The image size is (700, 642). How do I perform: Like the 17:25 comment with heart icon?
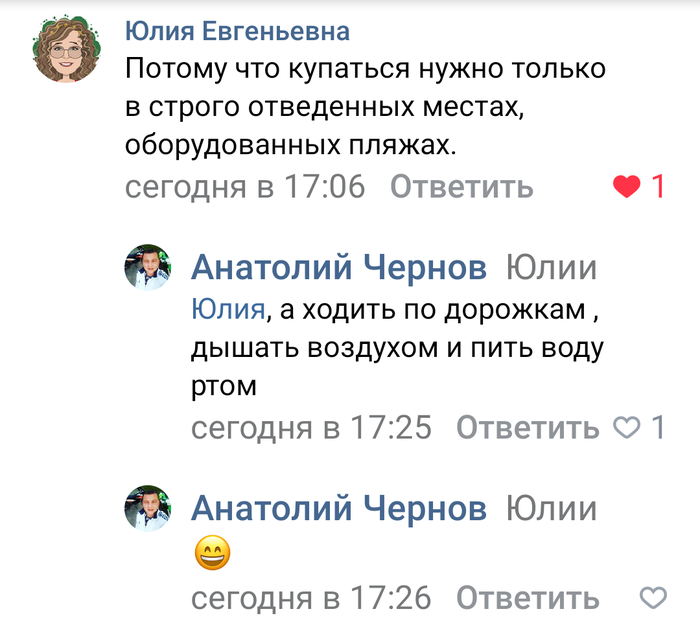pos(626,428)
